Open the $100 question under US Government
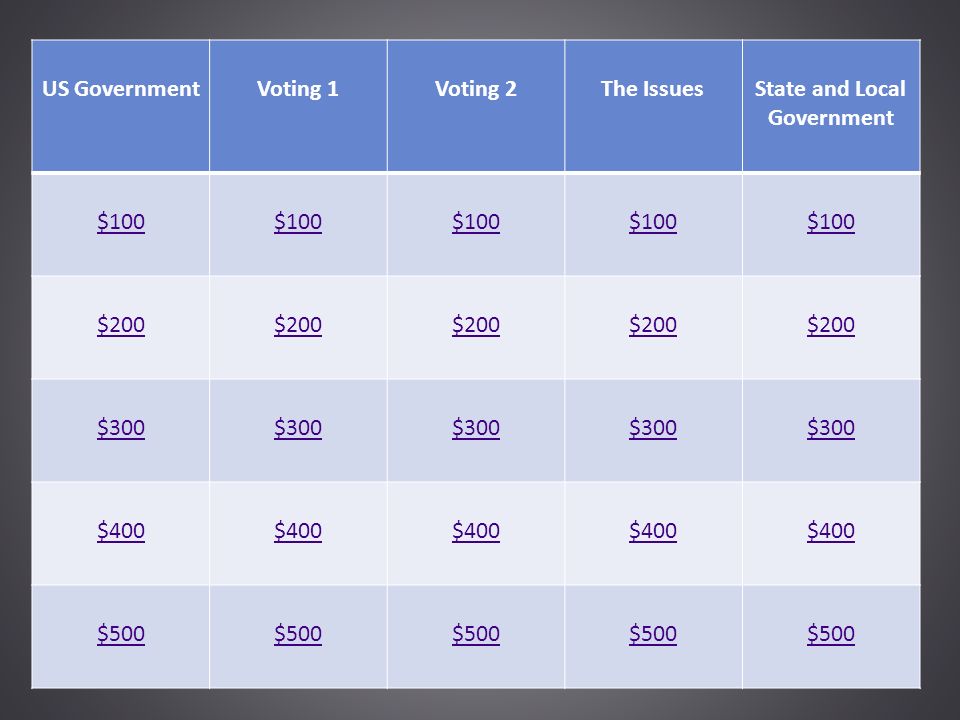 point(121,222)
